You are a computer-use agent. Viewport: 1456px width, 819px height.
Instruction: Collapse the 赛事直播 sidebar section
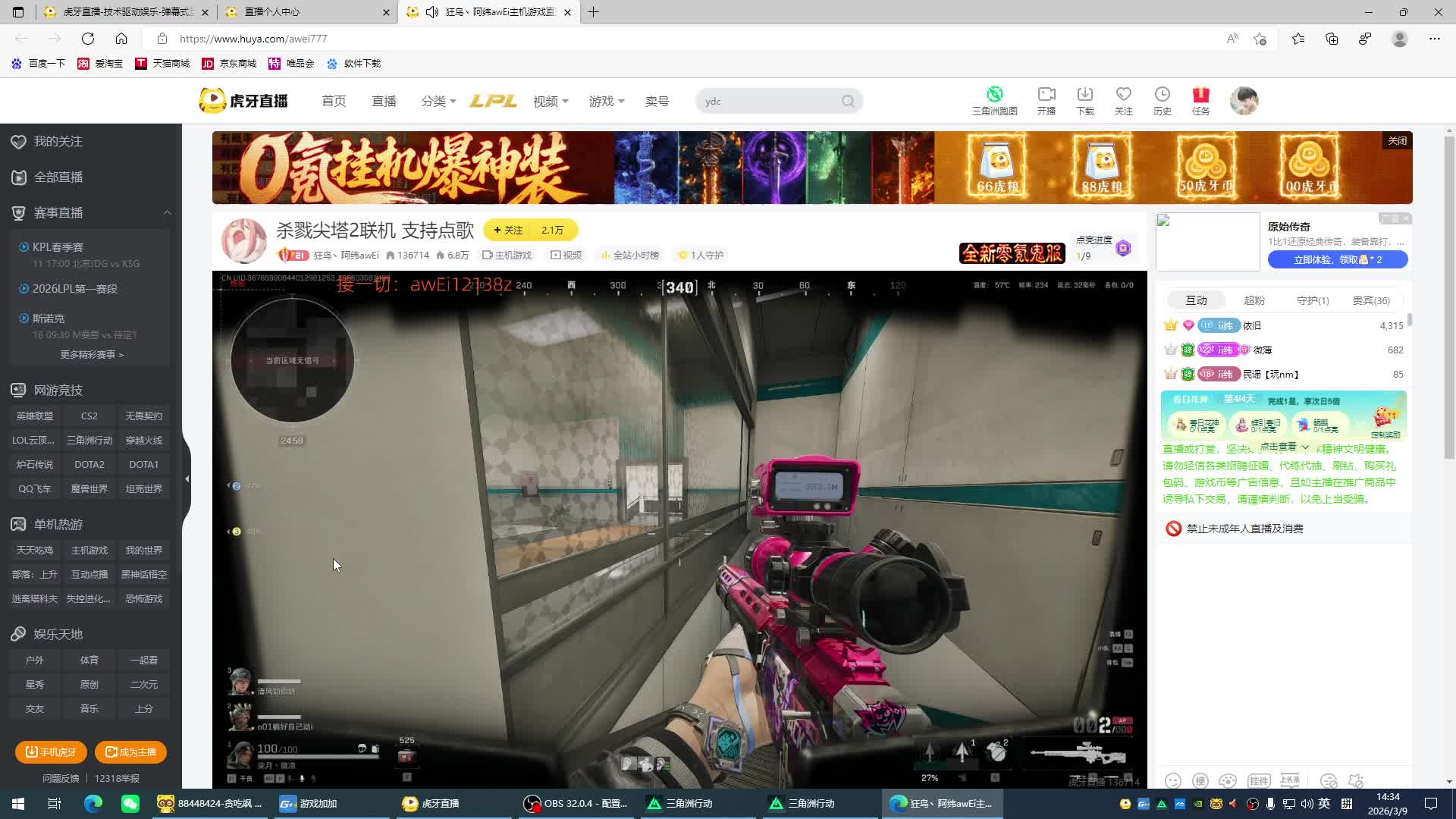[167, 213]
